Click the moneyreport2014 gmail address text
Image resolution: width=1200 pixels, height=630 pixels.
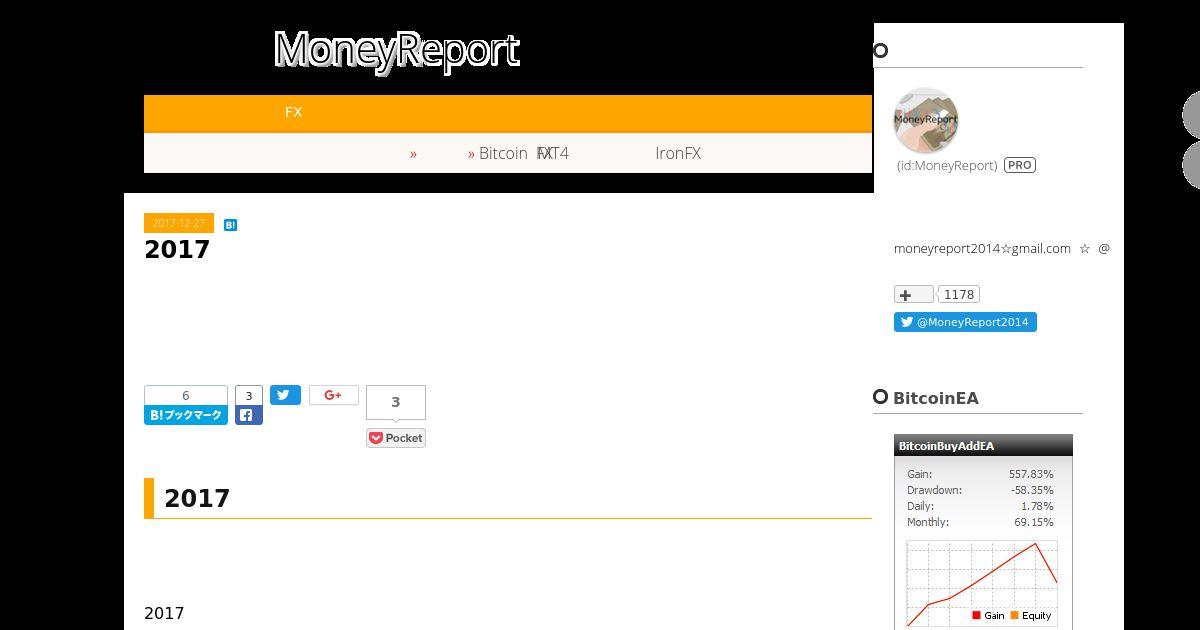[982, 248]
